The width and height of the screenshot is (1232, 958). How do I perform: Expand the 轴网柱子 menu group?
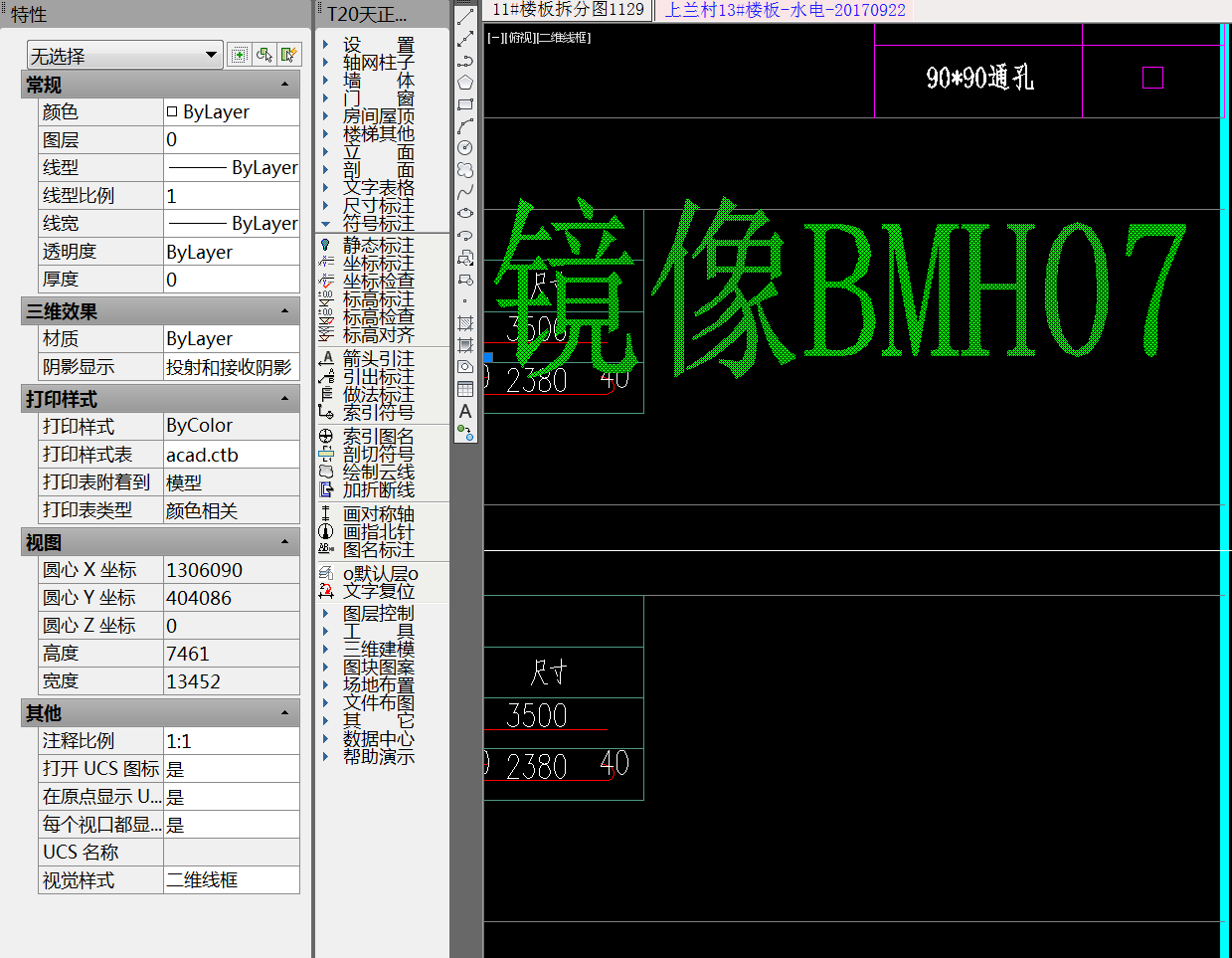coord(378,63)
